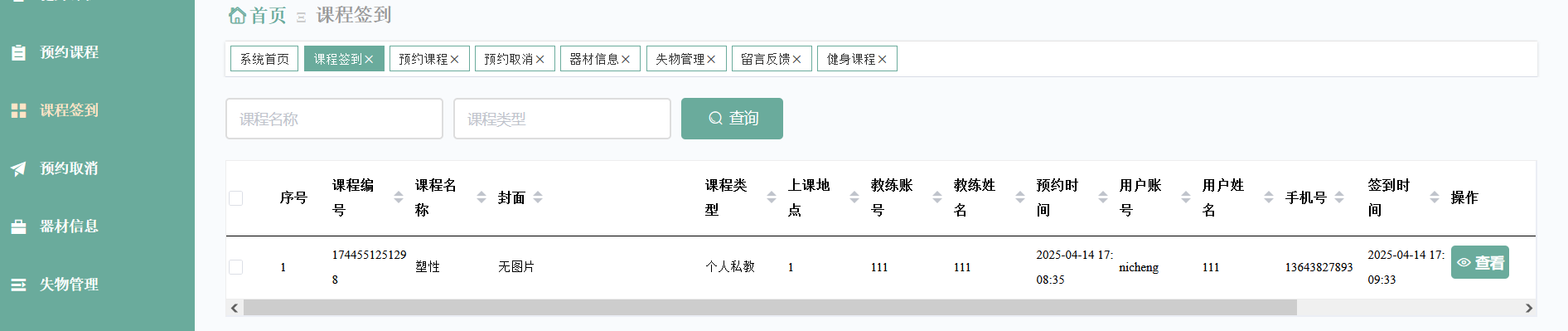Click the 无图片 cover cell

coord(516,267)
